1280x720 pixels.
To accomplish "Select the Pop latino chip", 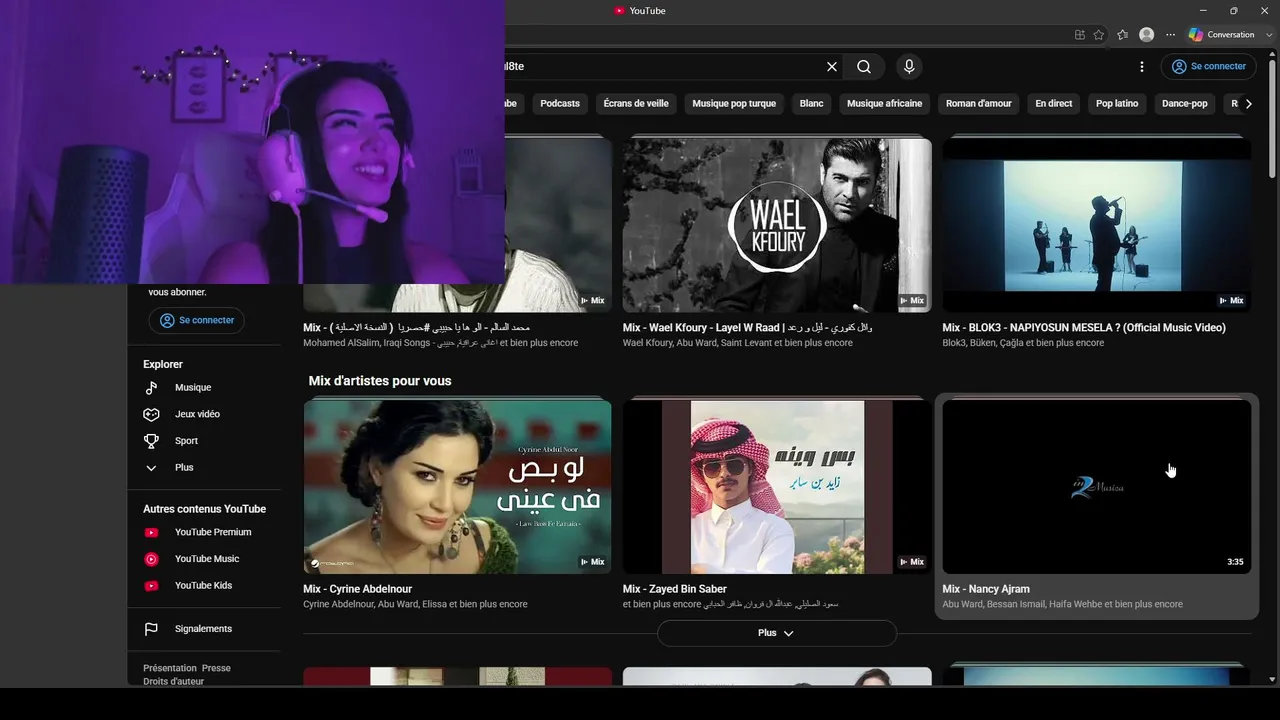I will click(x=1117, y=104).
